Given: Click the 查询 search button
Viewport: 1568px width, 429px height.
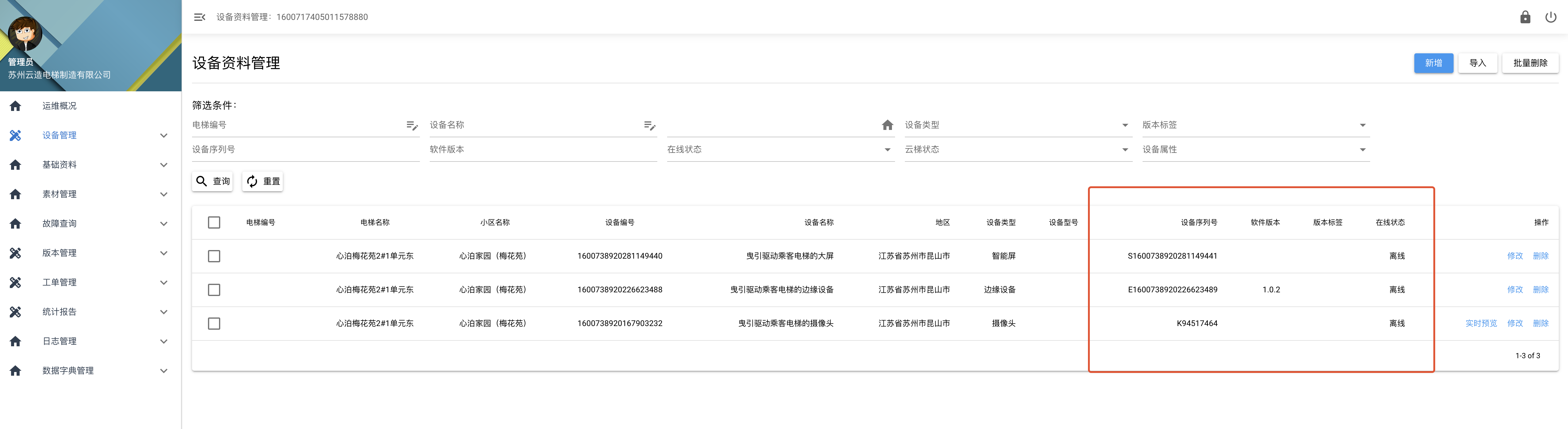Looking at the screenshot, I should tap(213, 181).
